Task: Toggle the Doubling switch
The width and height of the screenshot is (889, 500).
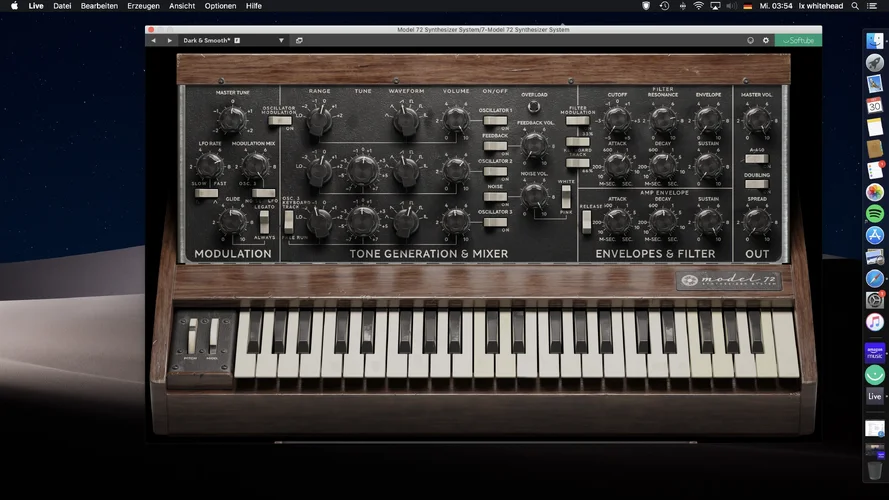Action: point(756,184)
